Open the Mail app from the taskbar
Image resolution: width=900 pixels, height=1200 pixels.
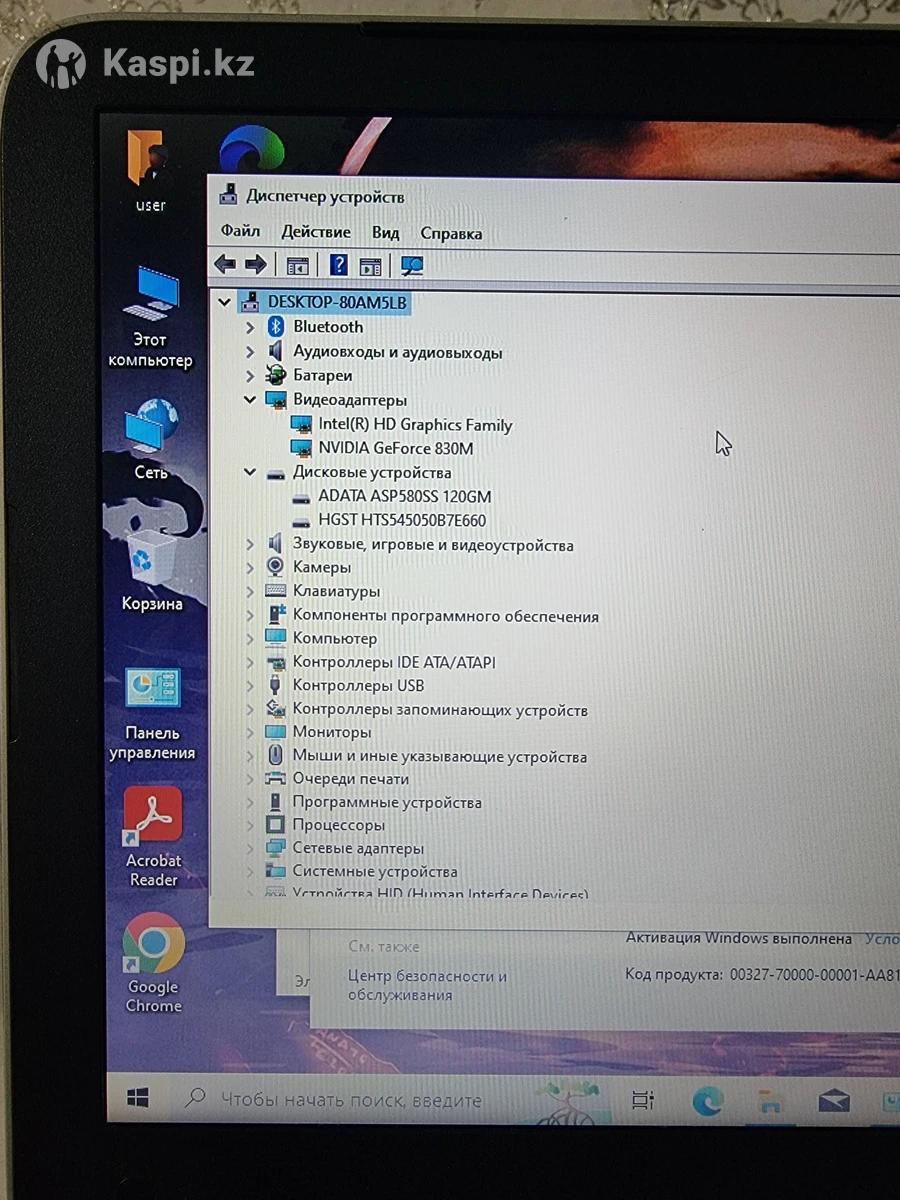(x=833, y=1102)
